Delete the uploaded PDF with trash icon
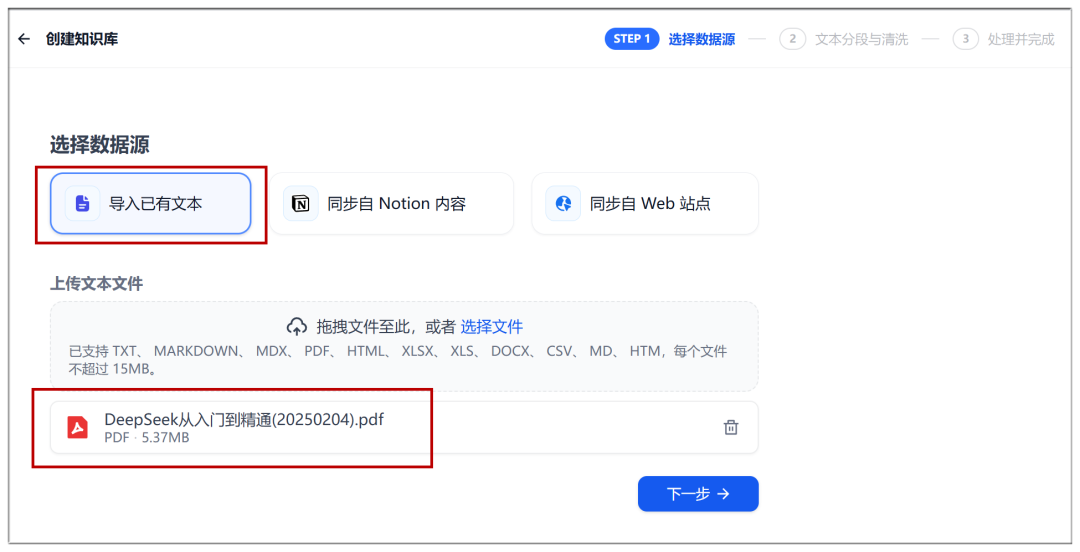Viewport: 1080px width, 552px height. pos(731,427)
